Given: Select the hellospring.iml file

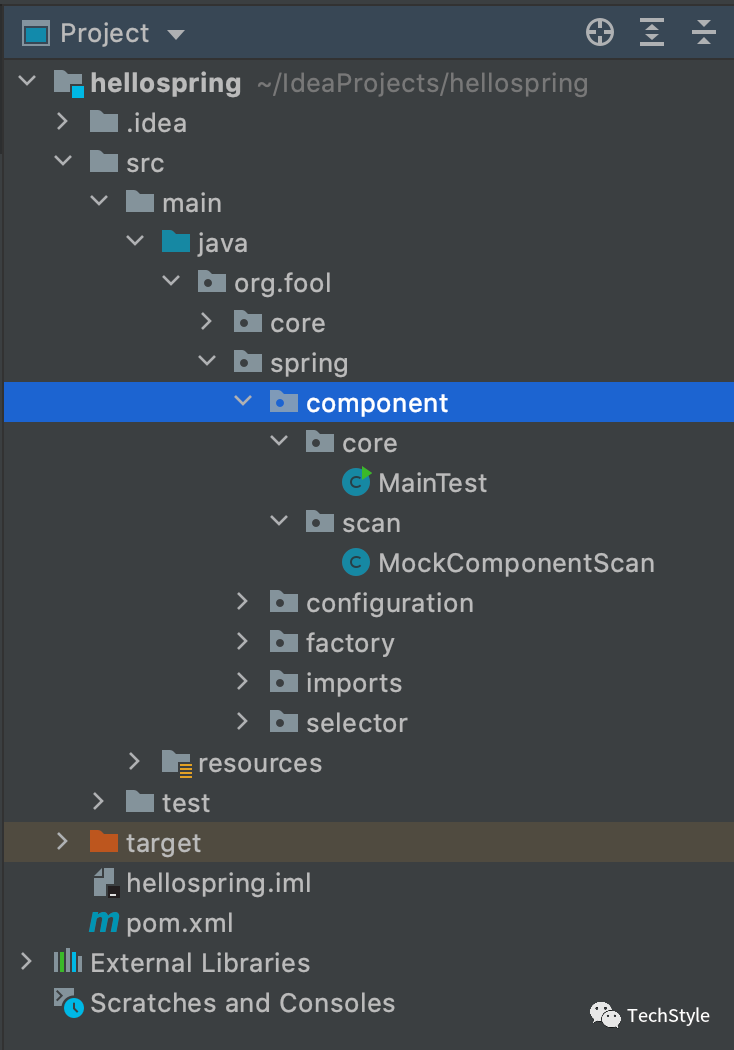Looking at the screenshot, I should pyautogui.click(x=218, y=883).
